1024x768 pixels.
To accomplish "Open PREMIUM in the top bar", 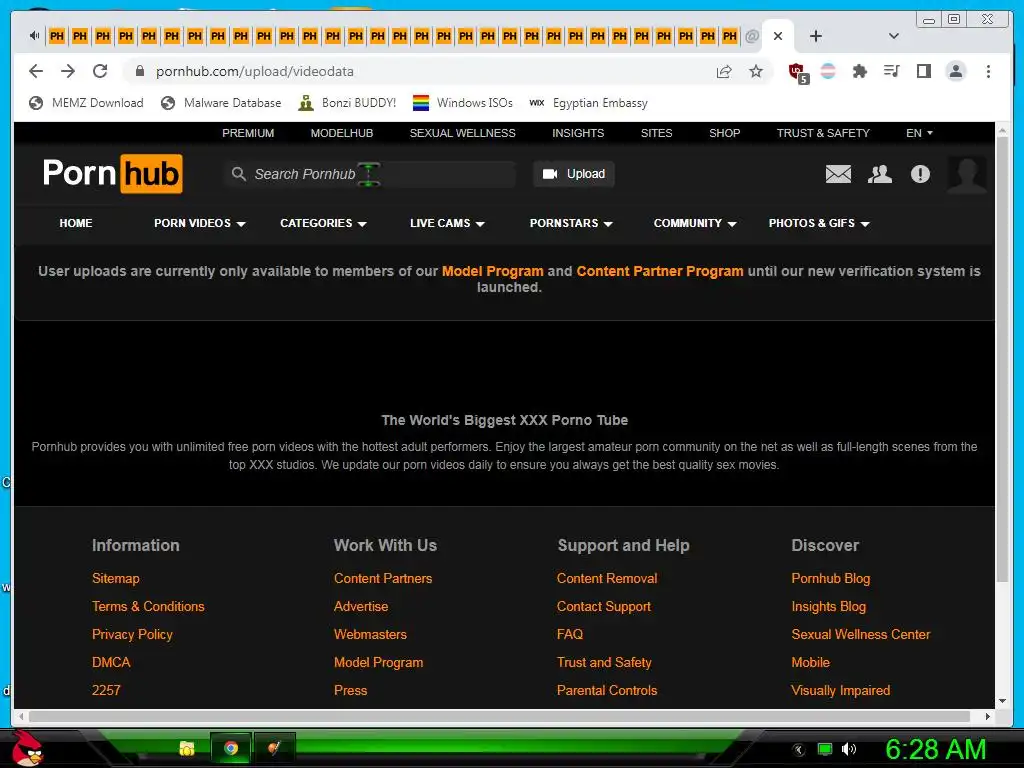I will click(x=248, y=133).
